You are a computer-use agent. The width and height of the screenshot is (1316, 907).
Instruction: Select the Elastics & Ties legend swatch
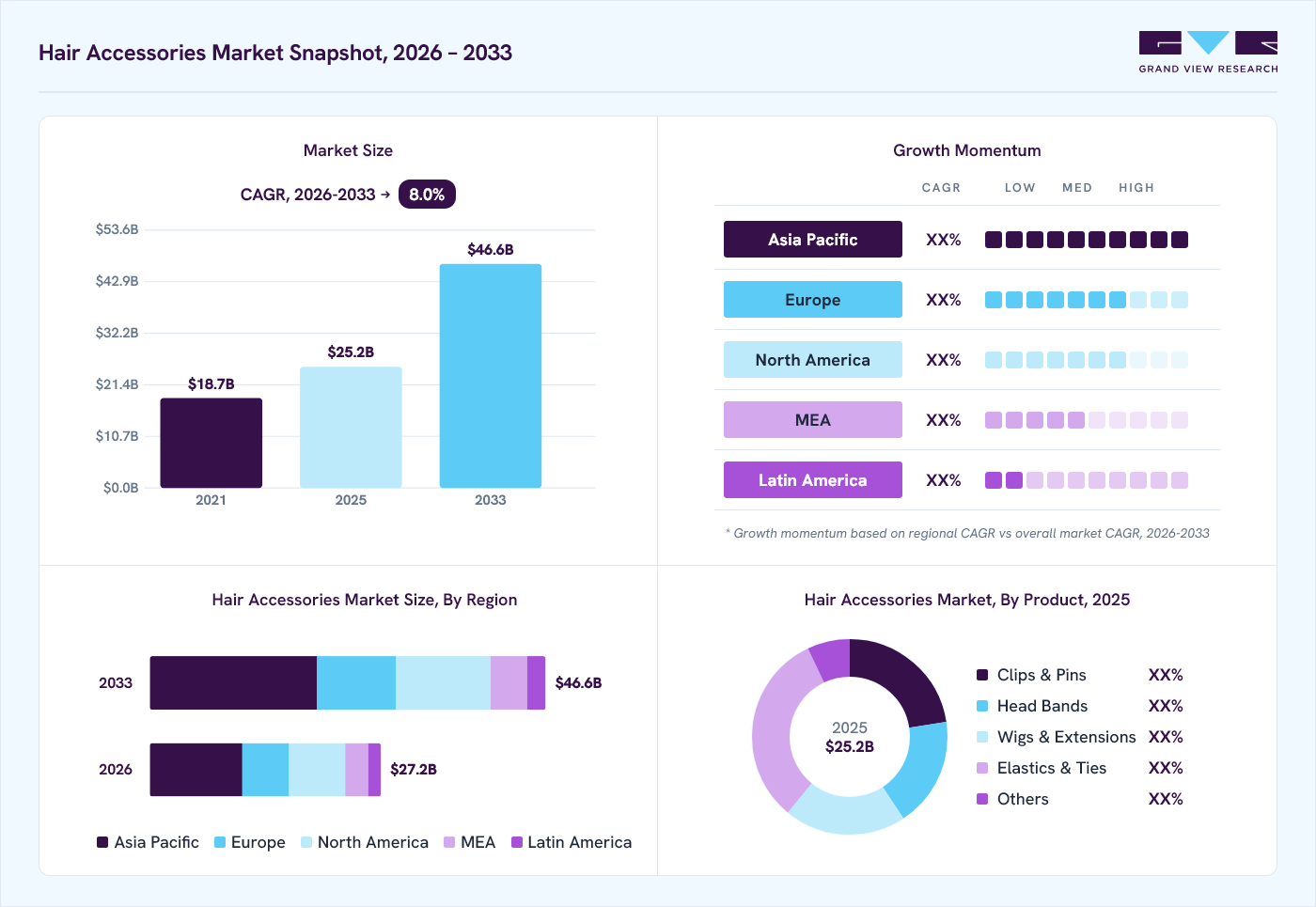[x=982, y=768]
